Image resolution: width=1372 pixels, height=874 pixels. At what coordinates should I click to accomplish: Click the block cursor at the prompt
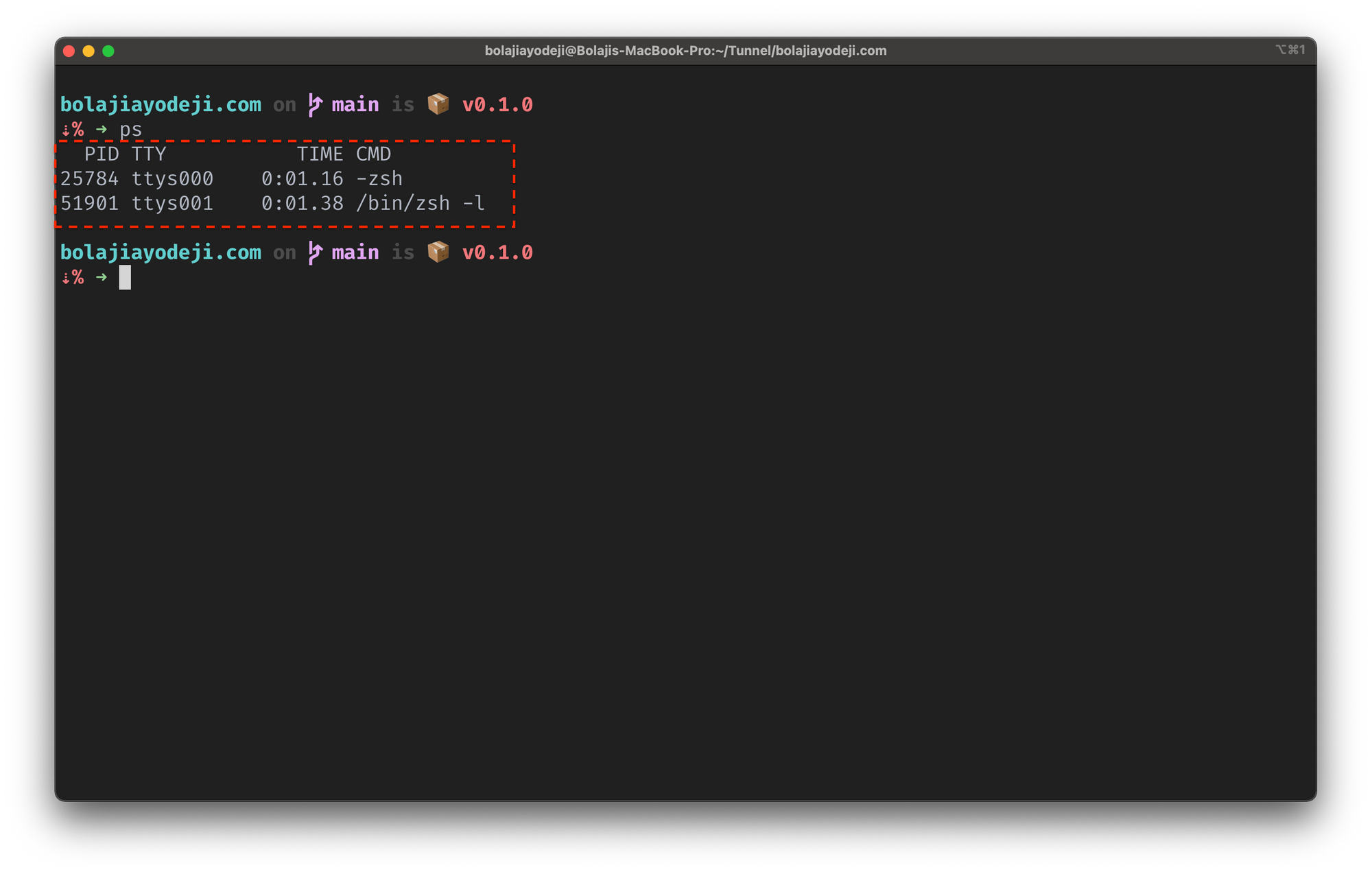point(125,277)
